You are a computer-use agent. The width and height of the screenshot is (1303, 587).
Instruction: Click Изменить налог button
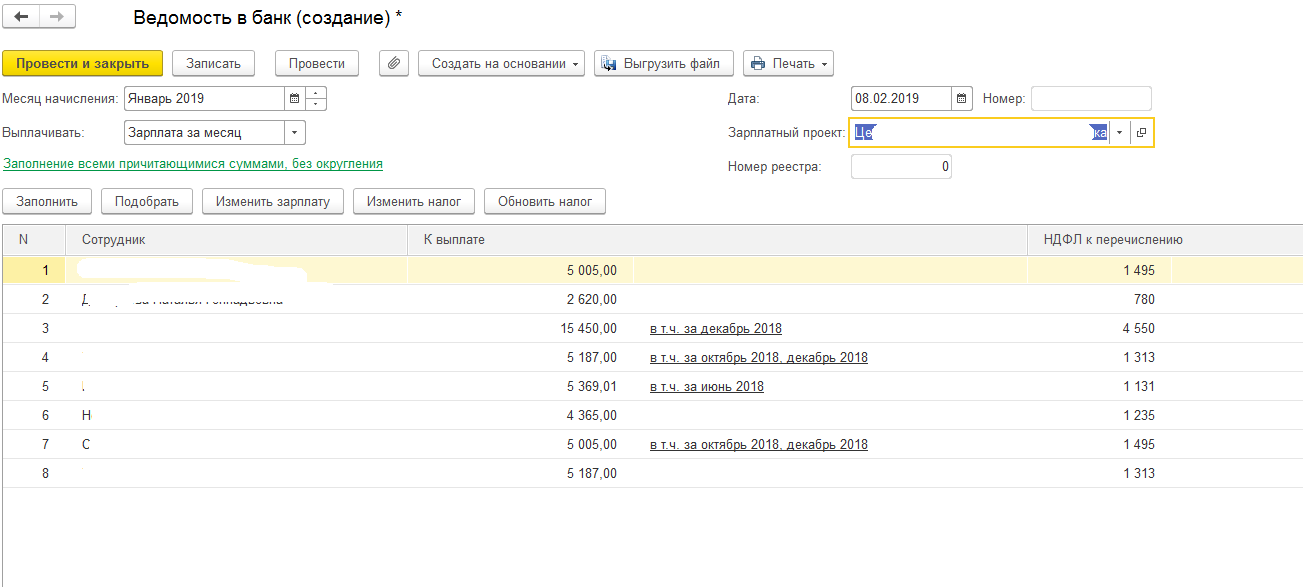click(x=414, y=201)
